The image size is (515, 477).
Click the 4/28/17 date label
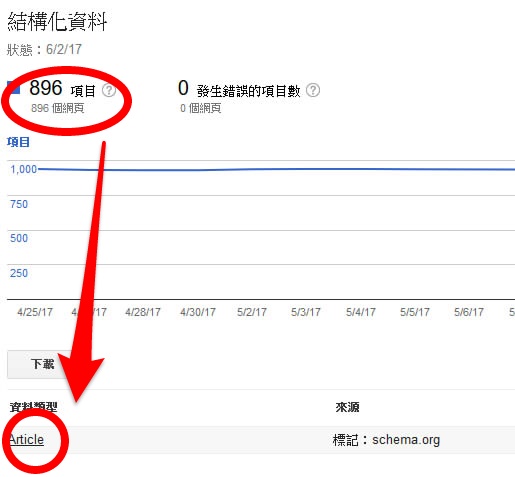(143, 312)
